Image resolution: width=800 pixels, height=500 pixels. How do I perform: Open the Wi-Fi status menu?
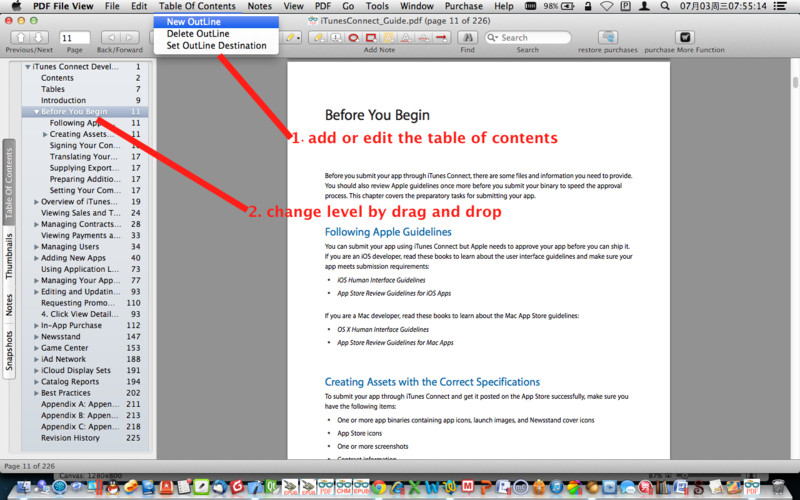coord(607,6)
